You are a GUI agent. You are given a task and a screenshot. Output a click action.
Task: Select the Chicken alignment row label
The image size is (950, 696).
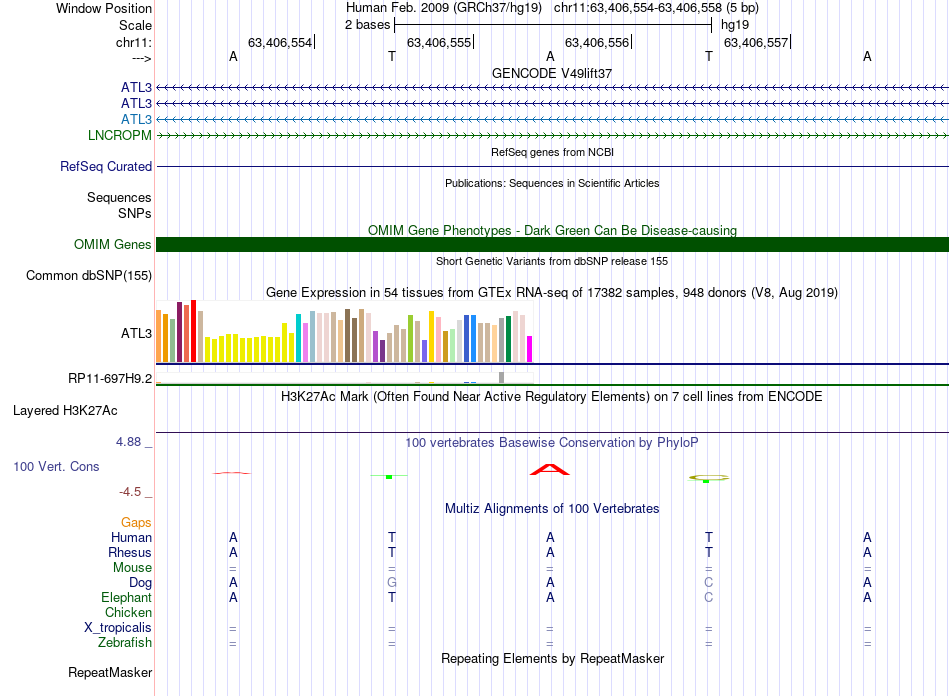(128, 612)
